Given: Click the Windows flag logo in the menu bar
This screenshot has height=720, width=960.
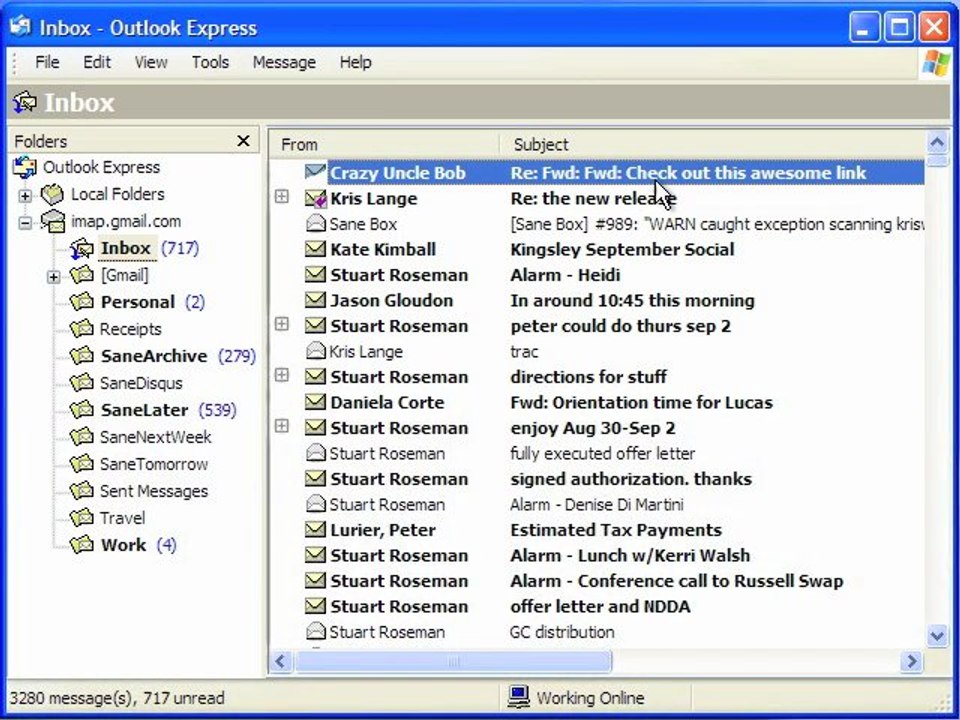Looking at the screenshot, I should coord(936,62).
